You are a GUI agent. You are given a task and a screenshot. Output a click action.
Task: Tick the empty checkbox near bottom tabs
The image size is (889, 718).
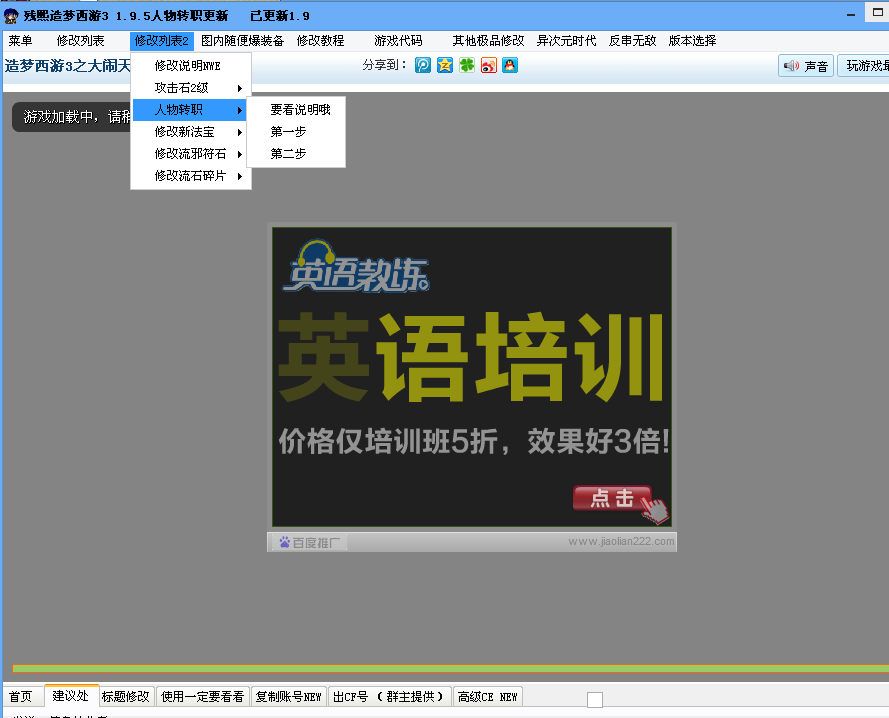(595, 700)
